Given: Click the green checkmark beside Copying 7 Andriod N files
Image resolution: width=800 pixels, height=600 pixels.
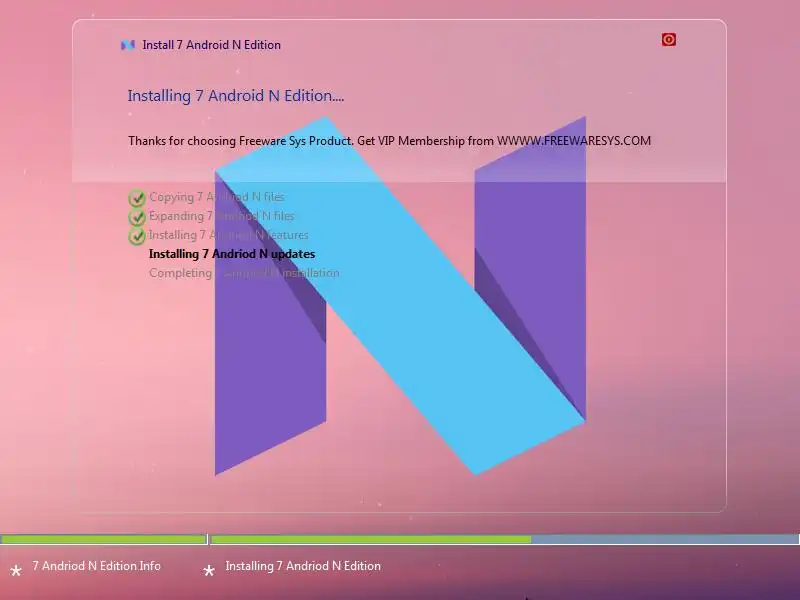Looking at the screenshot, I should [x=137, y=198].
